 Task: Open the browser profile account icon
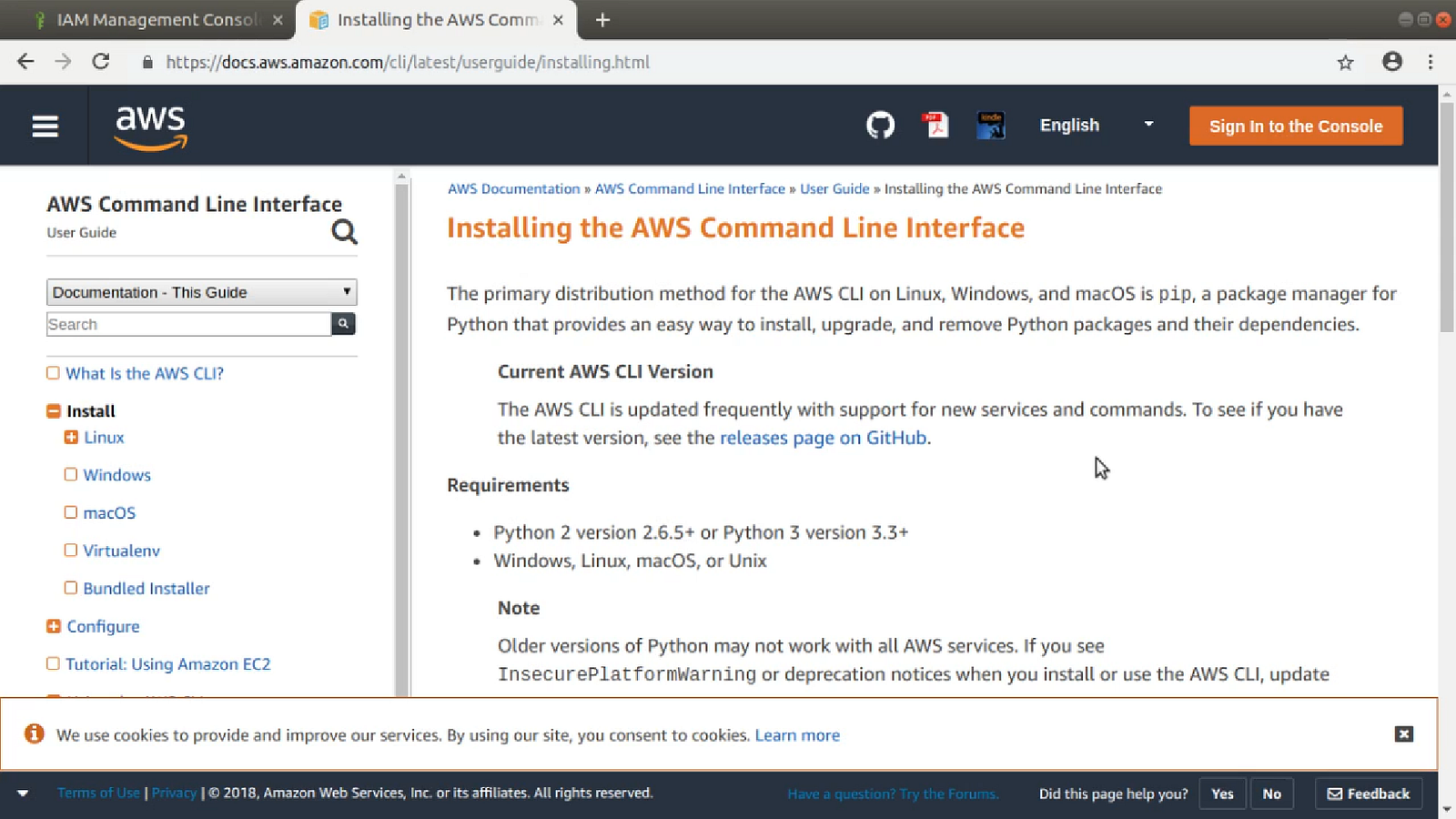click(x=1391, y=62)
